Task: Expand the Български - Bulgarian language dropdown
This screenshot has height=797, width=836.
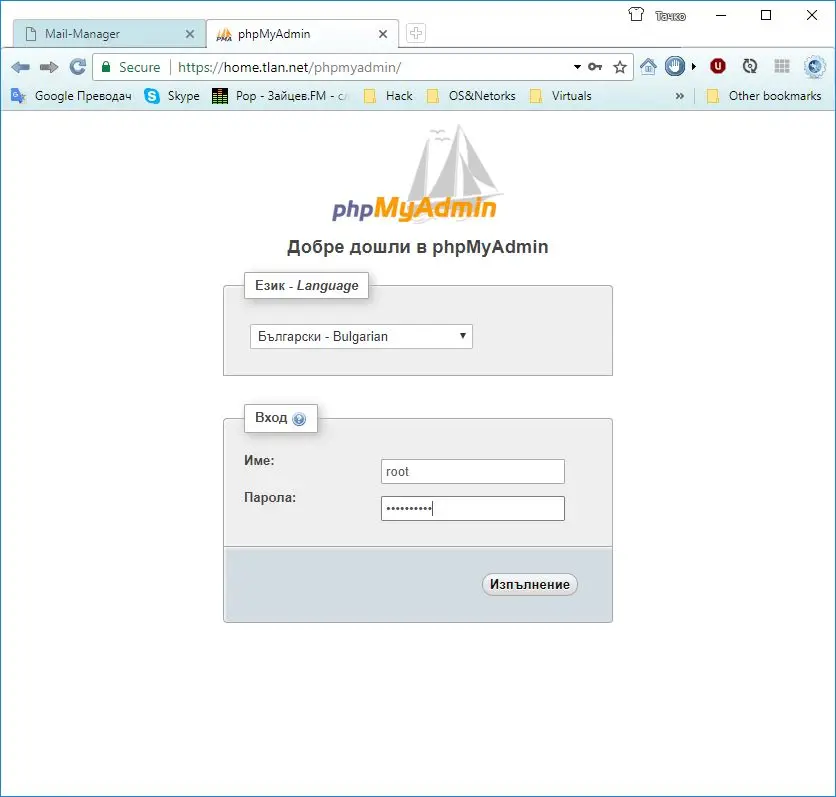Action: [361, 337]
